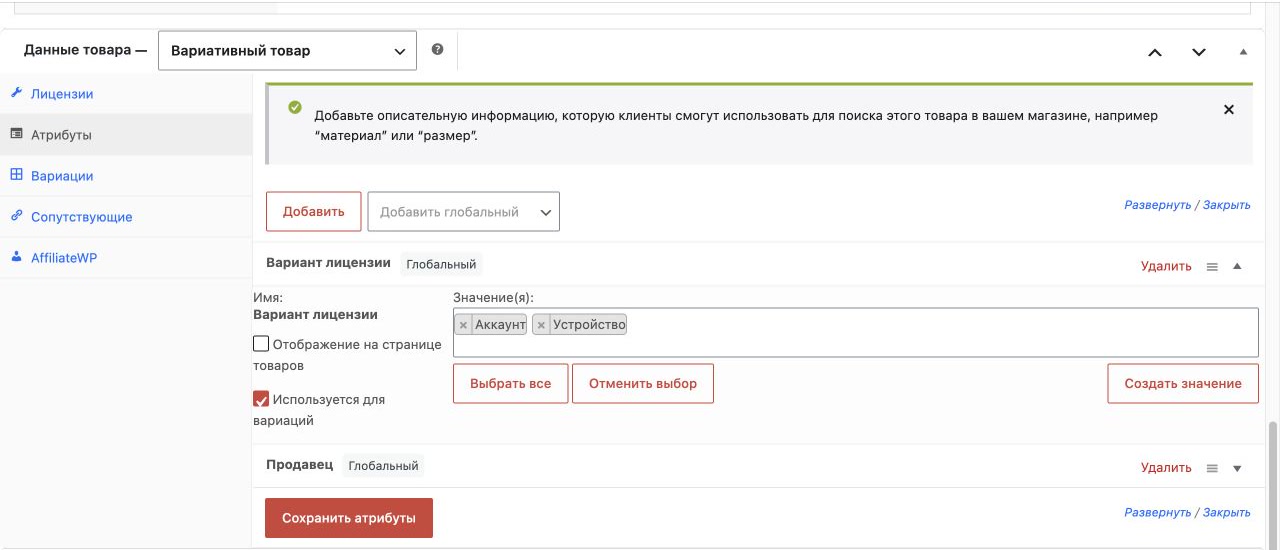This screenshot has width=1280, height=550.
Task: Open the product type dropdown
Action: tap(287, 50)
